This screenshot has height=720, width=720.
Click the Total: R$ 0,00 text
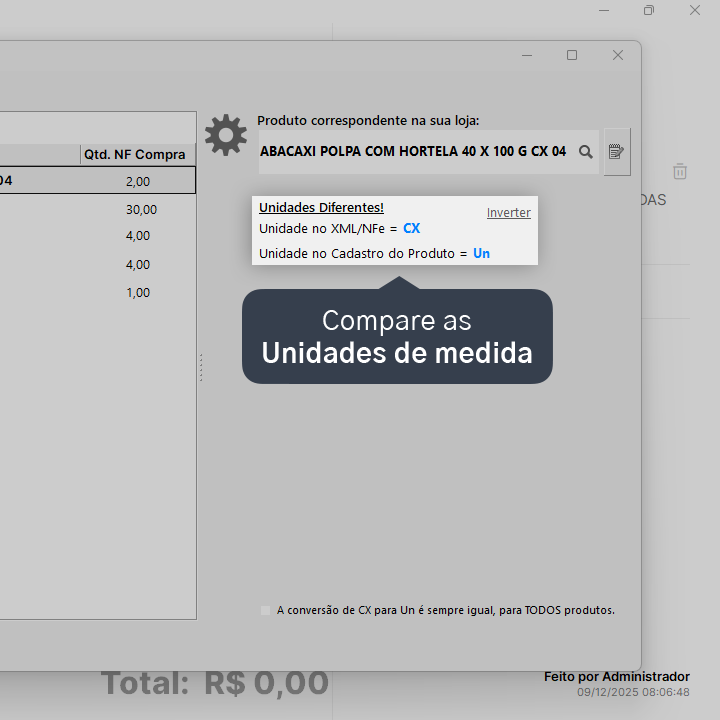click(x=214, y=683)
